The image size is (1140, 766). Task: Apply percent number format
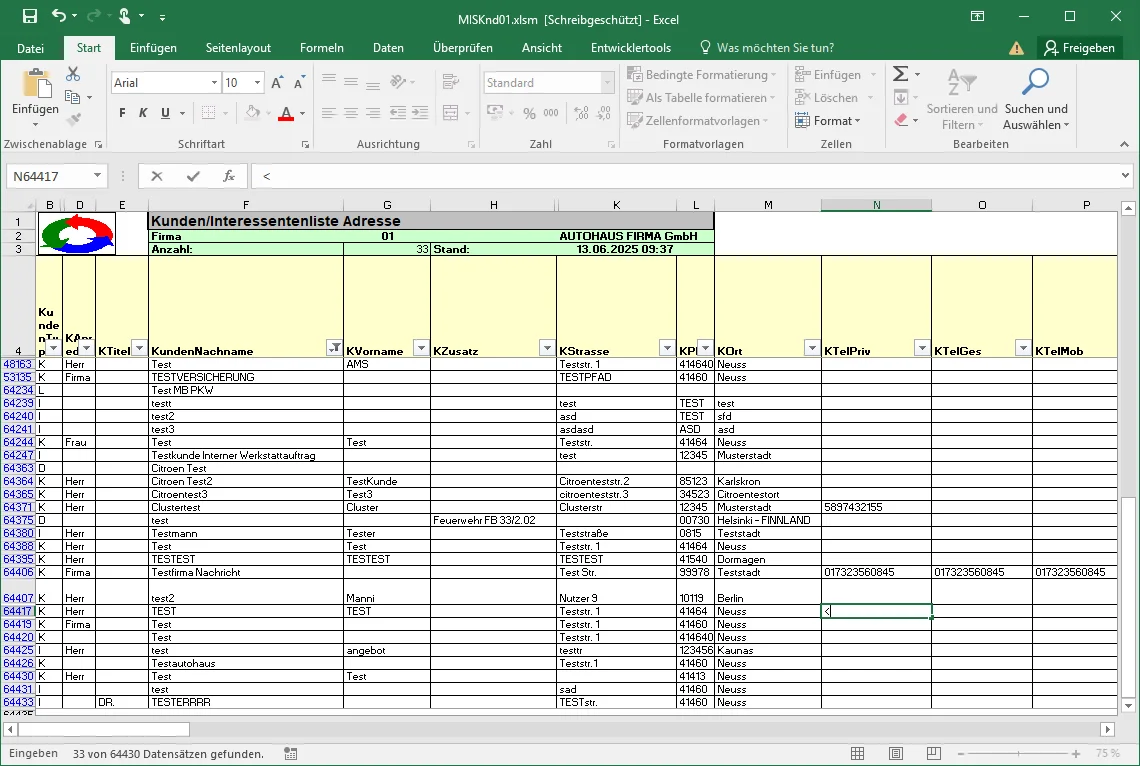click(529, 113)
